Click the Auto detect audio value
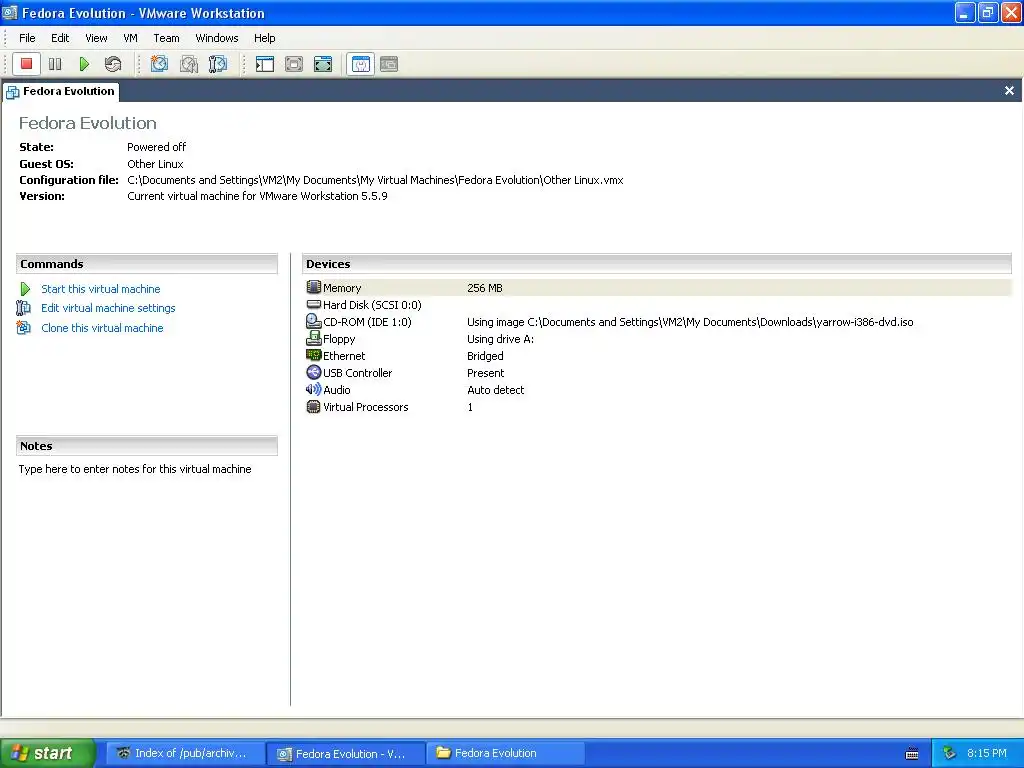 pos(496,390)
